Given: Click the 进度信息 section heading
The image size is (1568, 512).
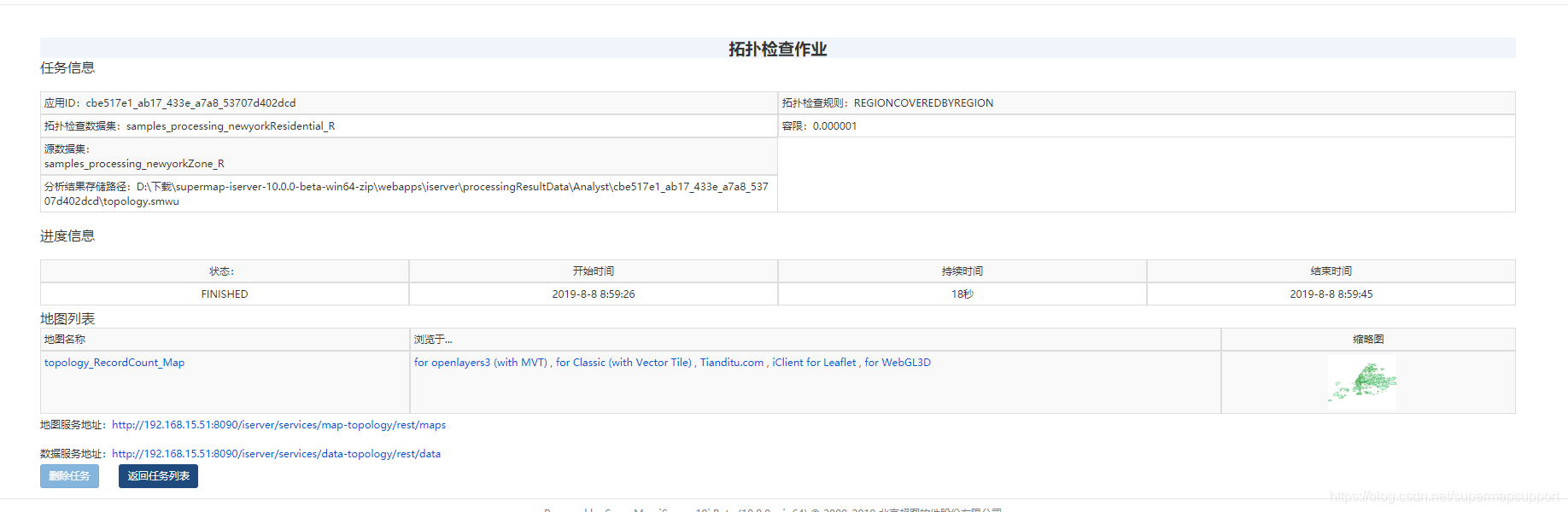Looking at the screenshot, I should click(x=67, y=236).
